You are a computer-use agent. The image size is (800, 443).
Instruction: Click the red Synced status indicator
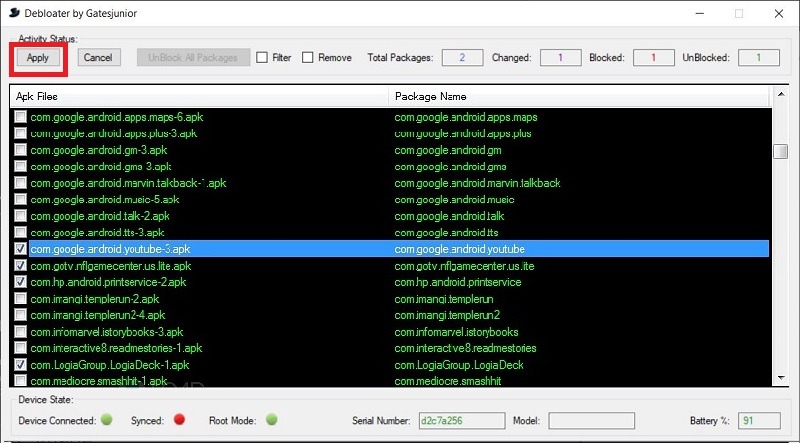pos(181,420)
